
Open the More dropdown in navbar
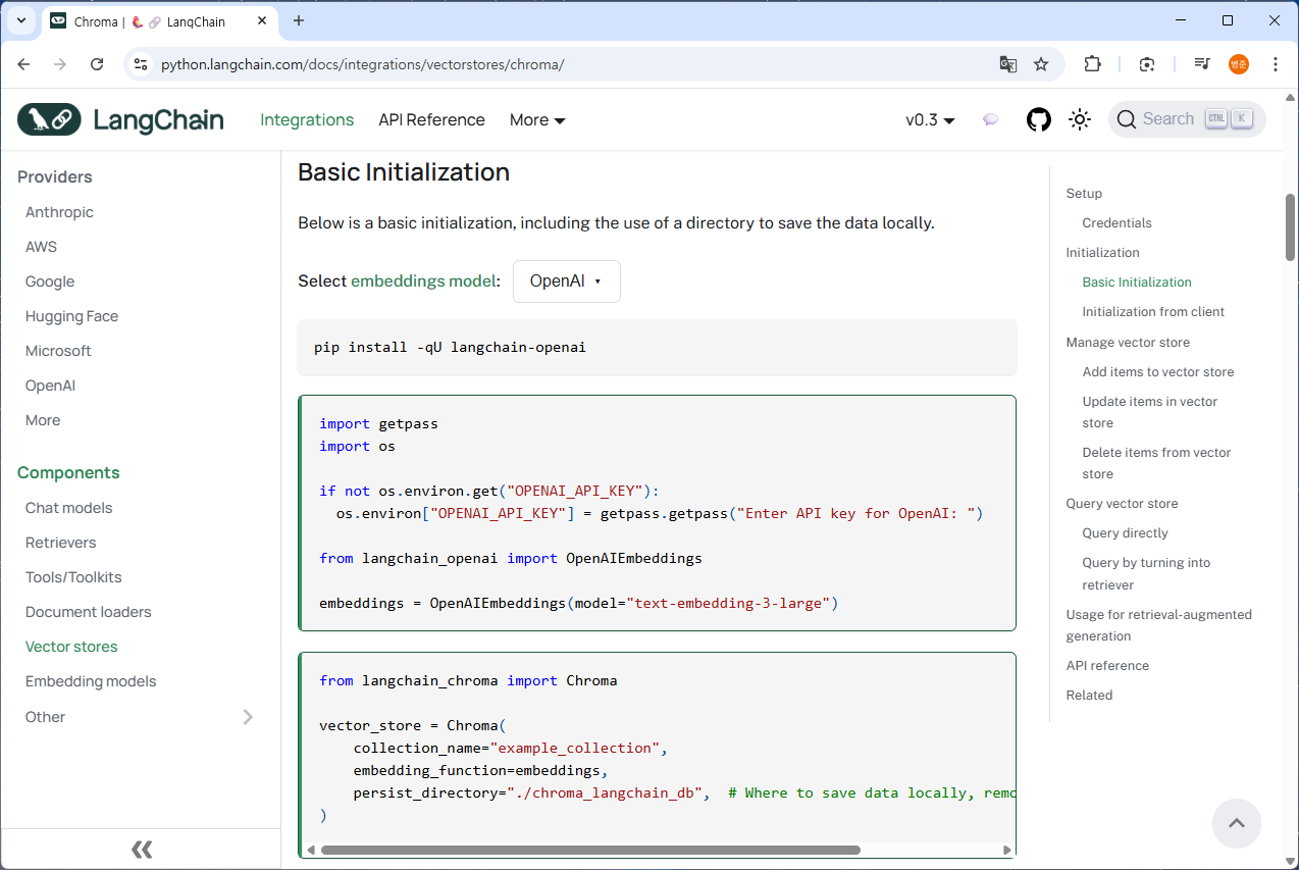537,120
